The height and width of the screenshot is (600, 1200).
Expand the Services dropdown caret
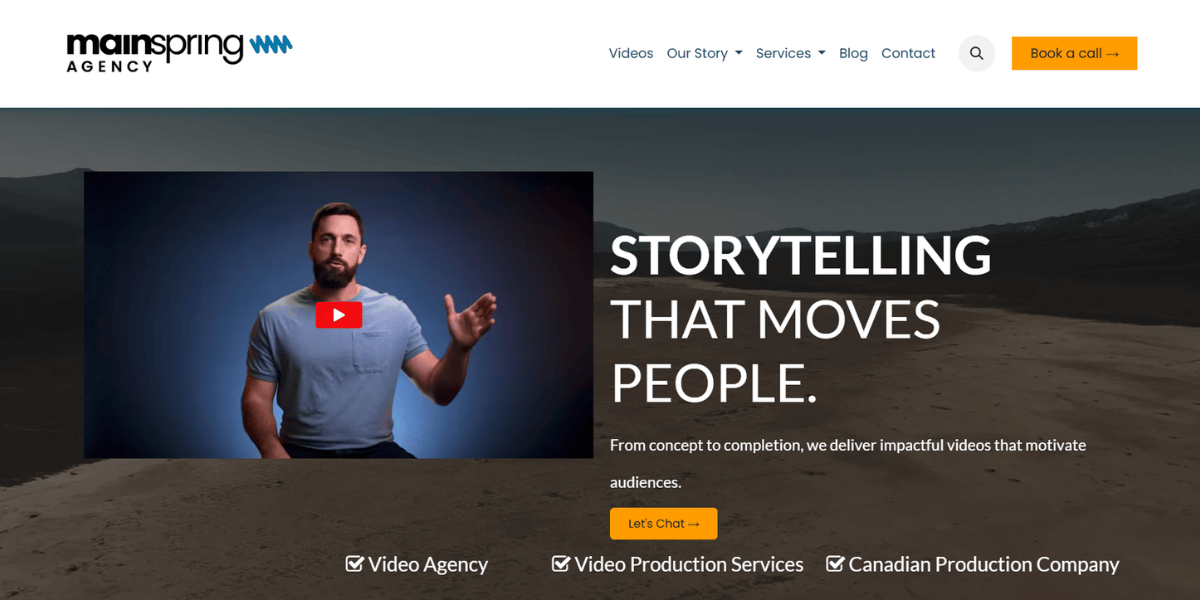point(822,53)
